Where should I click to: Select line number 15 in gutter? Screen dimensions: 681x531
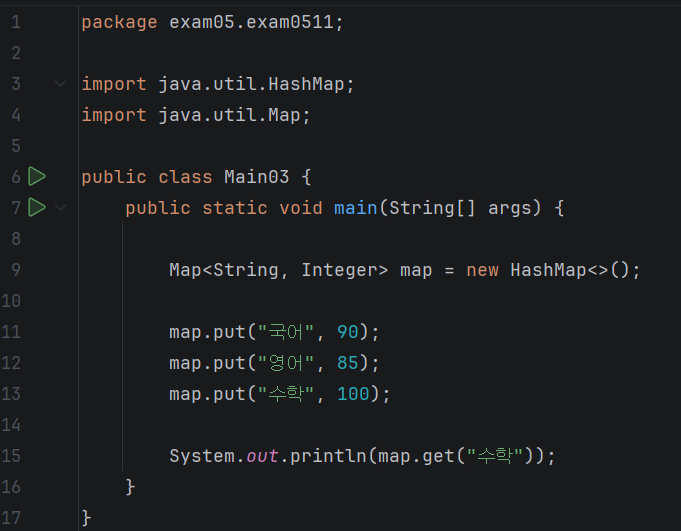(x=11, y=455)
